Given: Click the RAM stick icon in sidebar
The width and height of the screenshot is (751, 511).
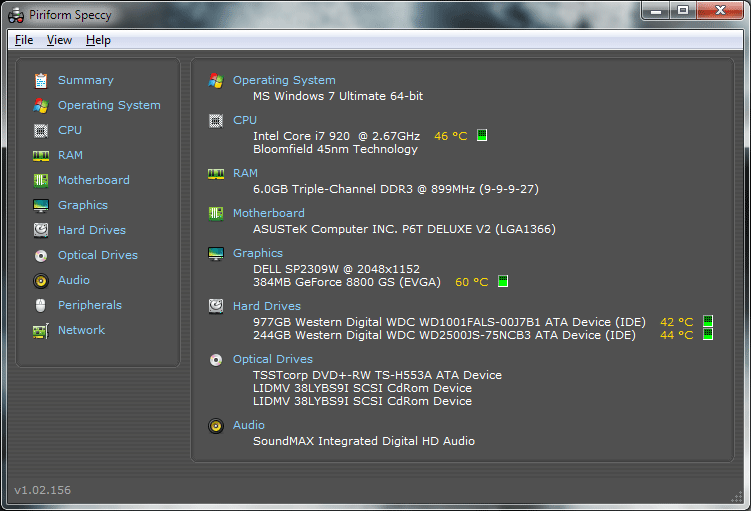Looking at the screenshot, I should (41, 156).
